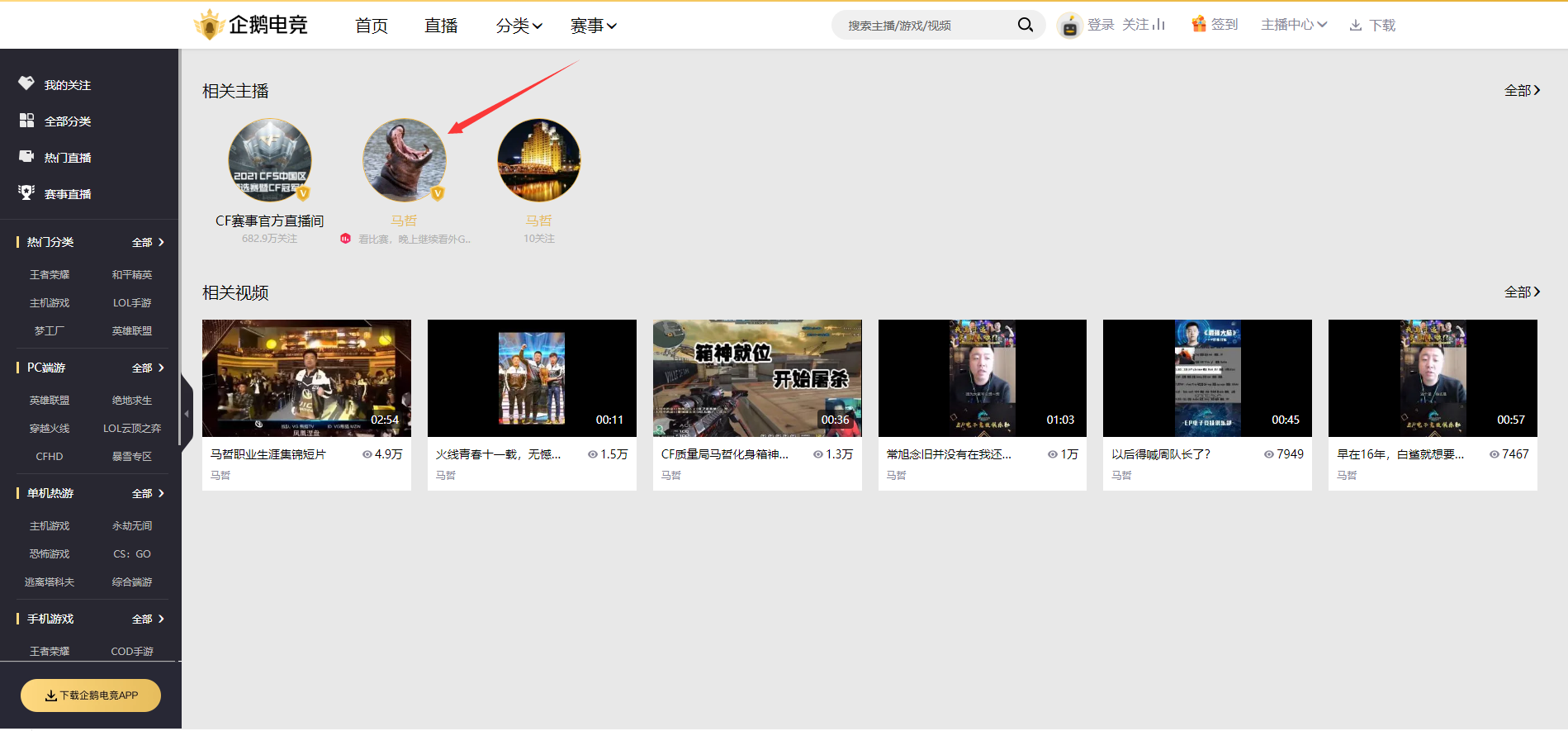
Task: Collapse the sidebar with the arrow handle
Action: coord(187,413)
